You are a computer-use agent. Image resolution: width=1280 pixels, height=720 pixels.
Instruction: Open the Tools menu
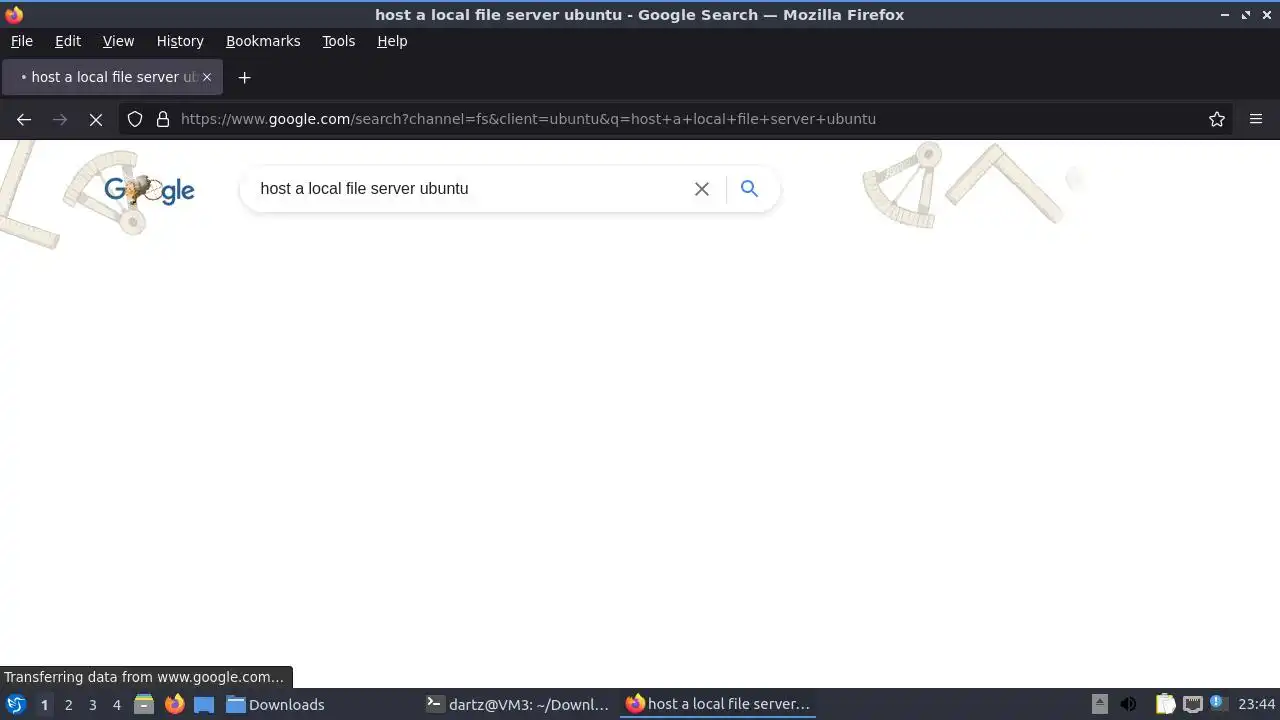point(339,41)
